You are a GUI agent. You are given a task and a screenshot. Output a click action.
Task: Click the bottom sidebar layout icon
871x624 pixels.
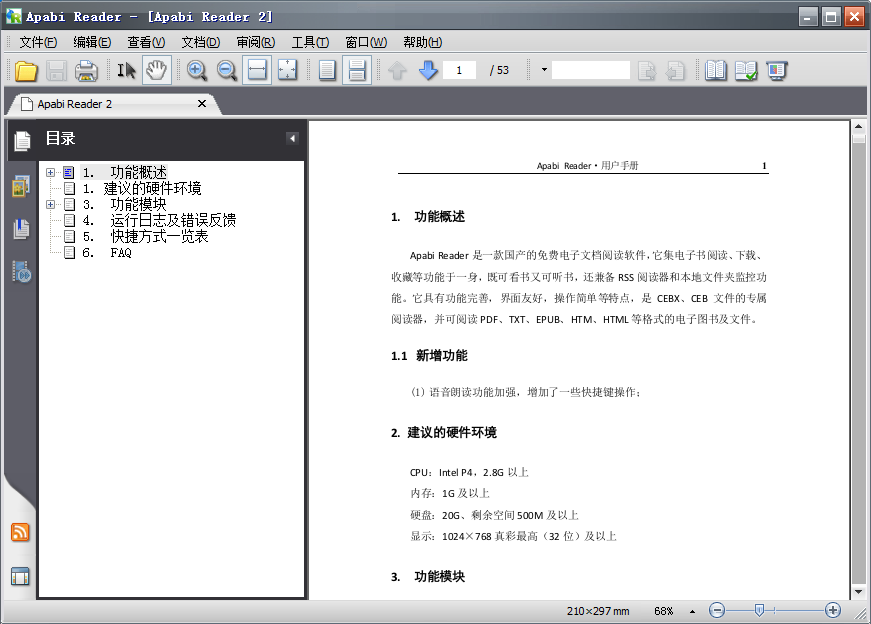[x=20, y=577]
